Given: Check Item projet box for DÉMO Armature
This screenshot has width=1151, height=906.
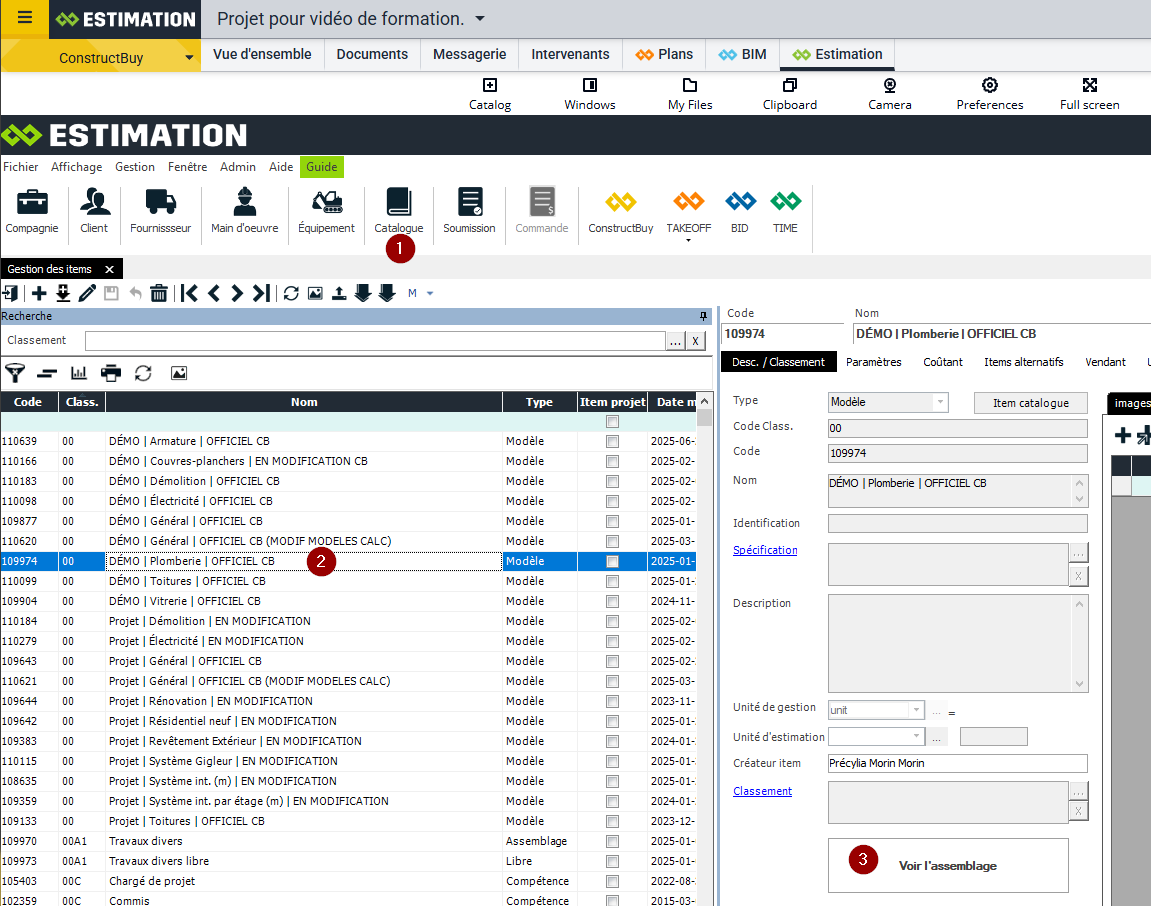Looking at the screenshot, I should pyautogui.click(x=612, y=441).
